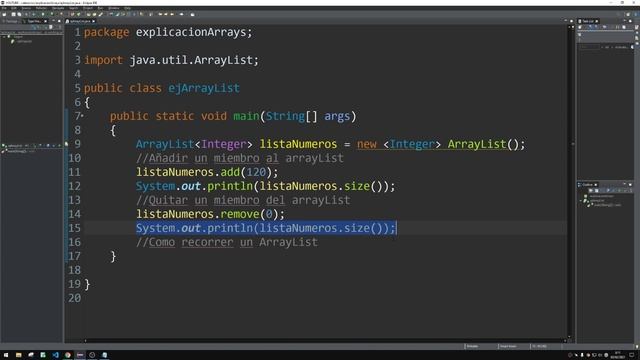Click the word 'main' in the method signature
Viewport: 640px width, 360px height.
tap(246, 116)
